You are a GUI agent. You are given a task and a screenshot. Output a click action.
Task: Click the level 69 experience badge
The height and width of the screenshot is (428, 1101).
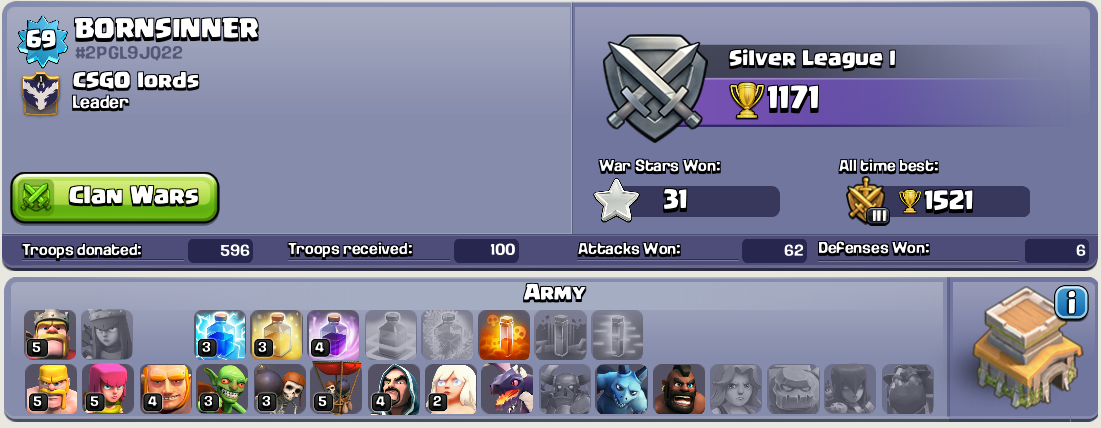click(x=42, y=39)
